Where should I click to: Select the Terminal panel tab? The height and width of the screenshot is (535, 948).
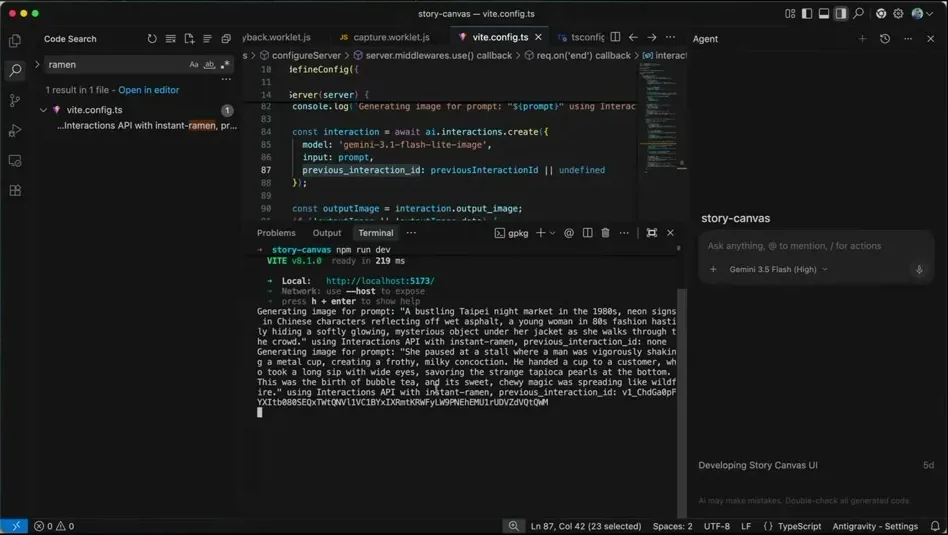375,233
